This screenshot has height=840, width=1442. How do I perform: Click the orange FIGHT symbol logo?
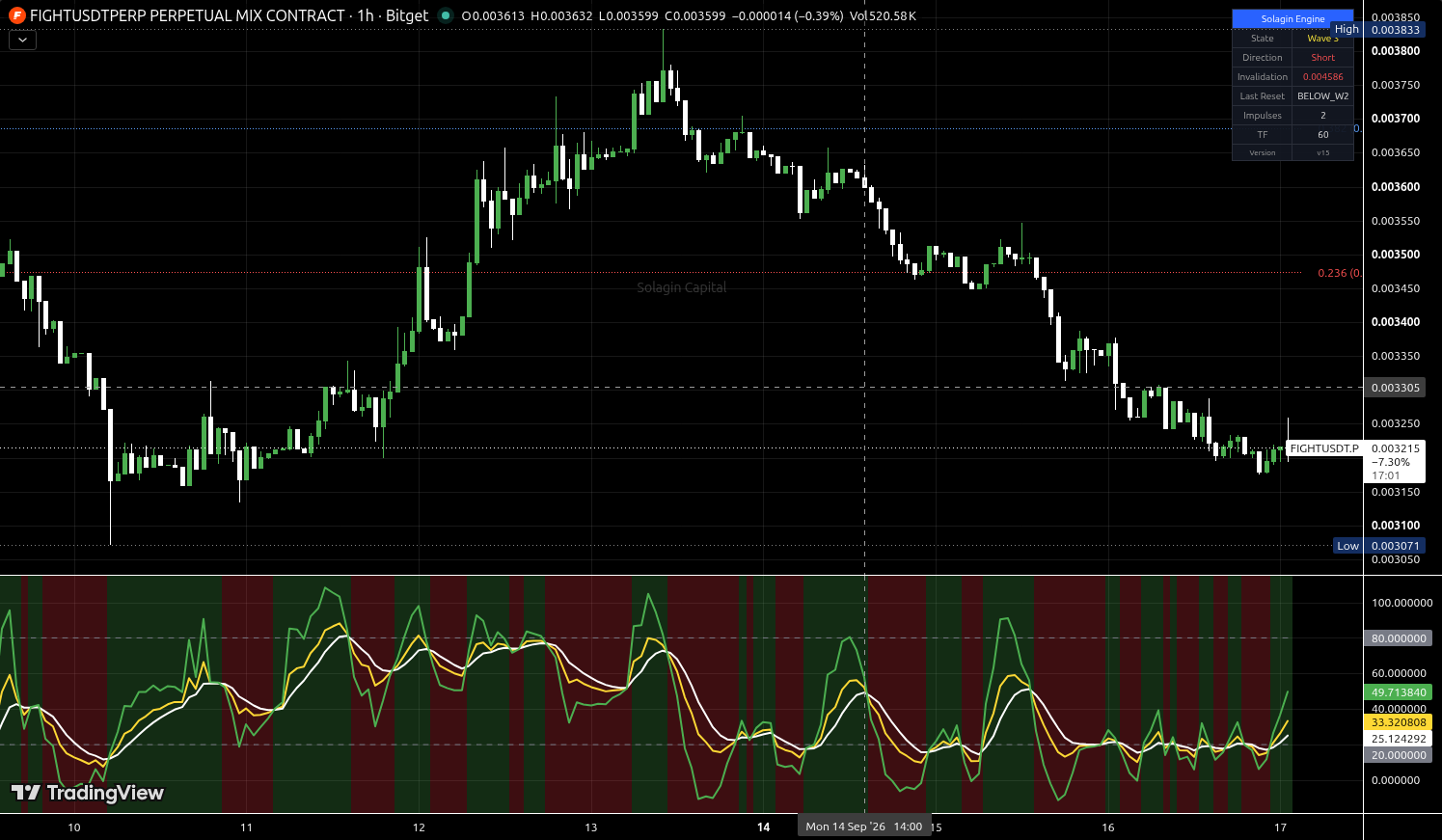point(16,15)
